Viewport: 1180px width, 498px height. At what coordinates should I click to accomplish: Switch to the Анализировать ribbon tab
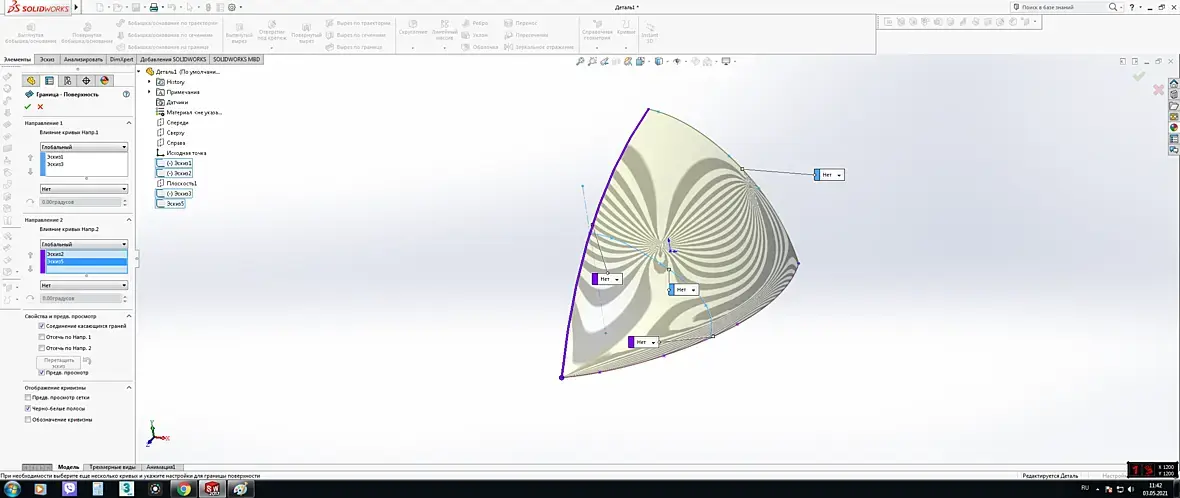83,59
